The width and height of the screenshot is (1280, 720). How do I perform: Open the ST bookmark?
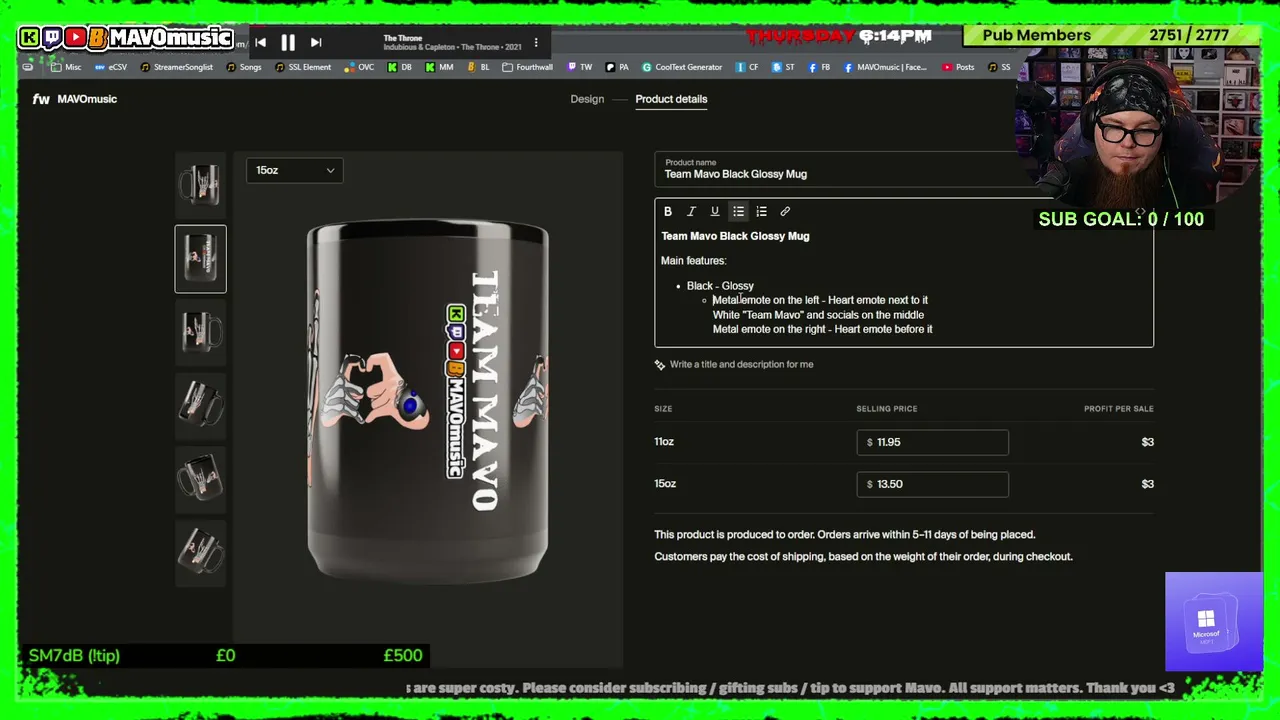coord(784,67)
